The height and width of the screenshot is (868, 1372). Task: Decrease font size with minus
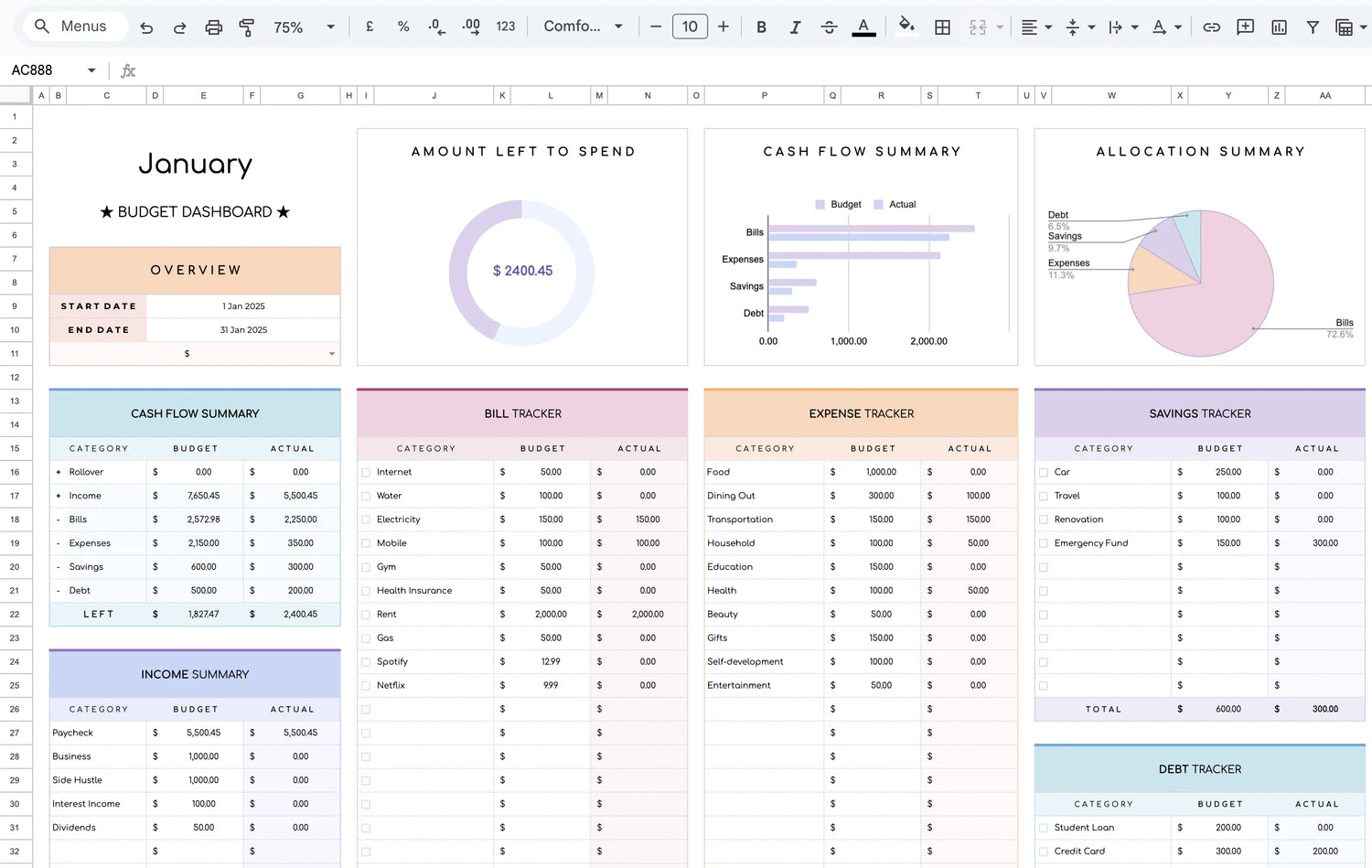[656, 27]
